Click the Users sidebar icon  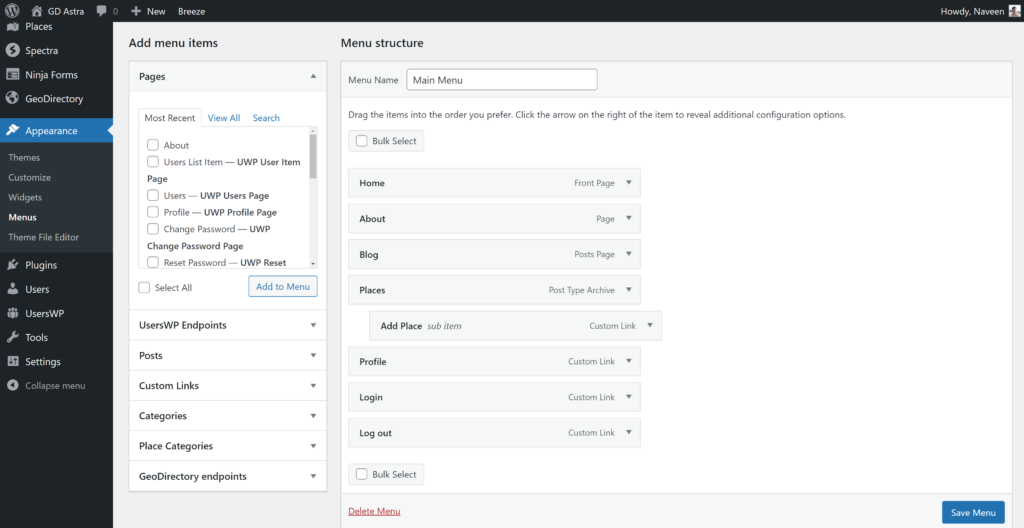coord(13,289)
